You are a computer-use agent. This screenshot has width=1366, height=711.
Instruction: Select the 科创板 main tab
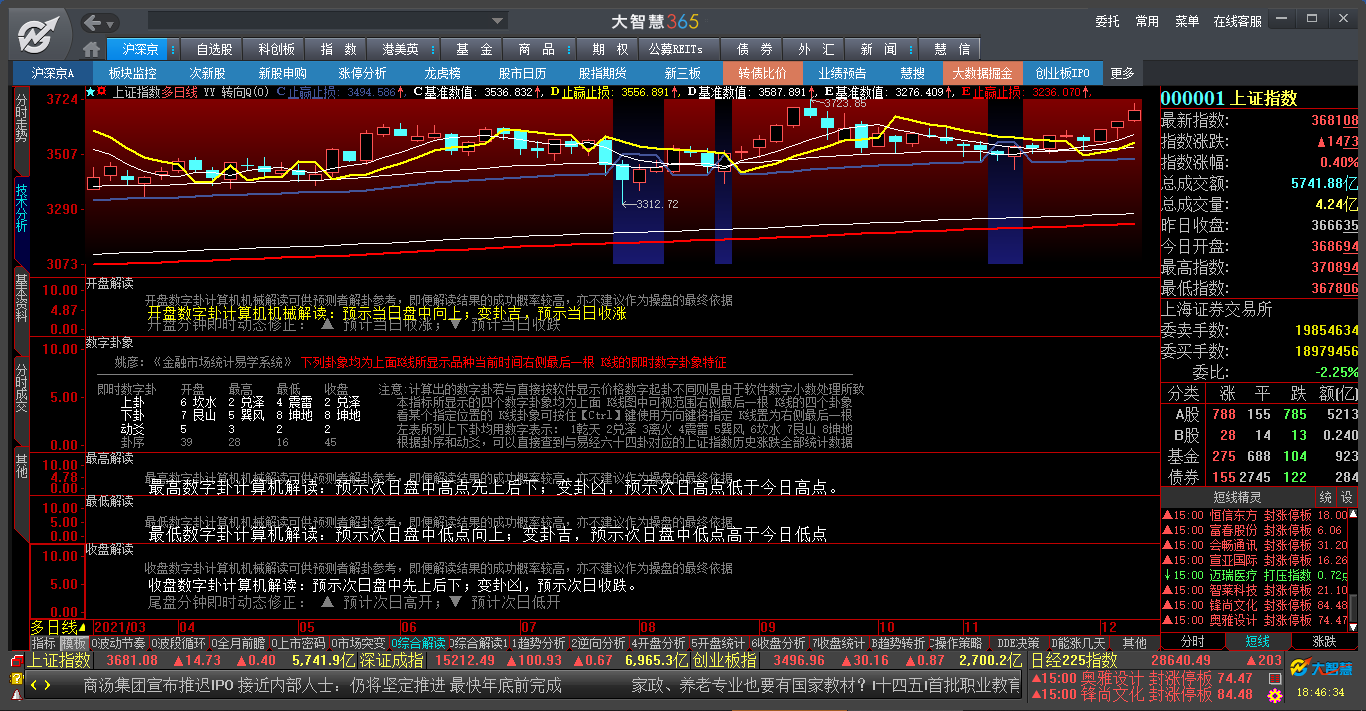[x=276, y=49]
